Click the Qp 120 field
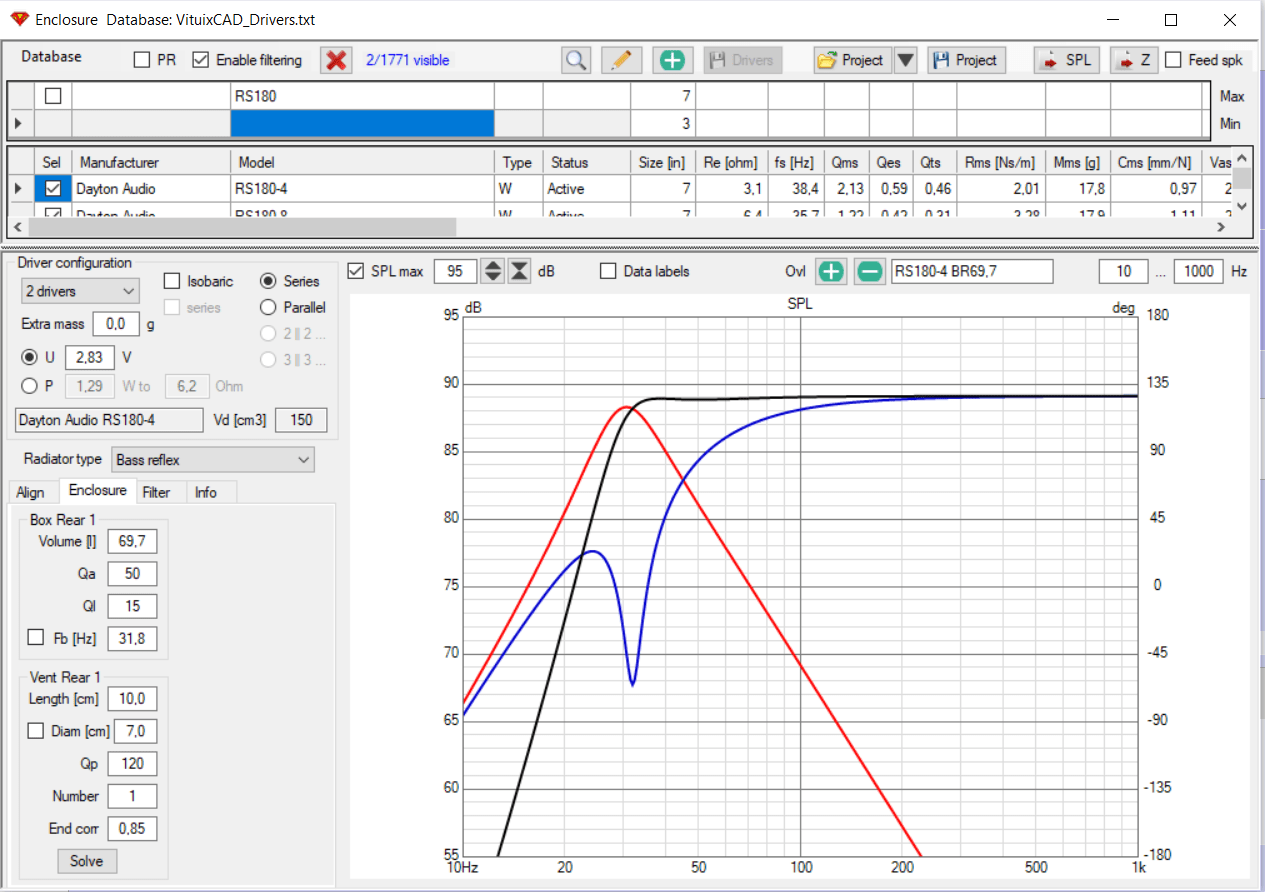Image resolution: width=1265 pixels, height=892 pixels. [x=132, y=763]
